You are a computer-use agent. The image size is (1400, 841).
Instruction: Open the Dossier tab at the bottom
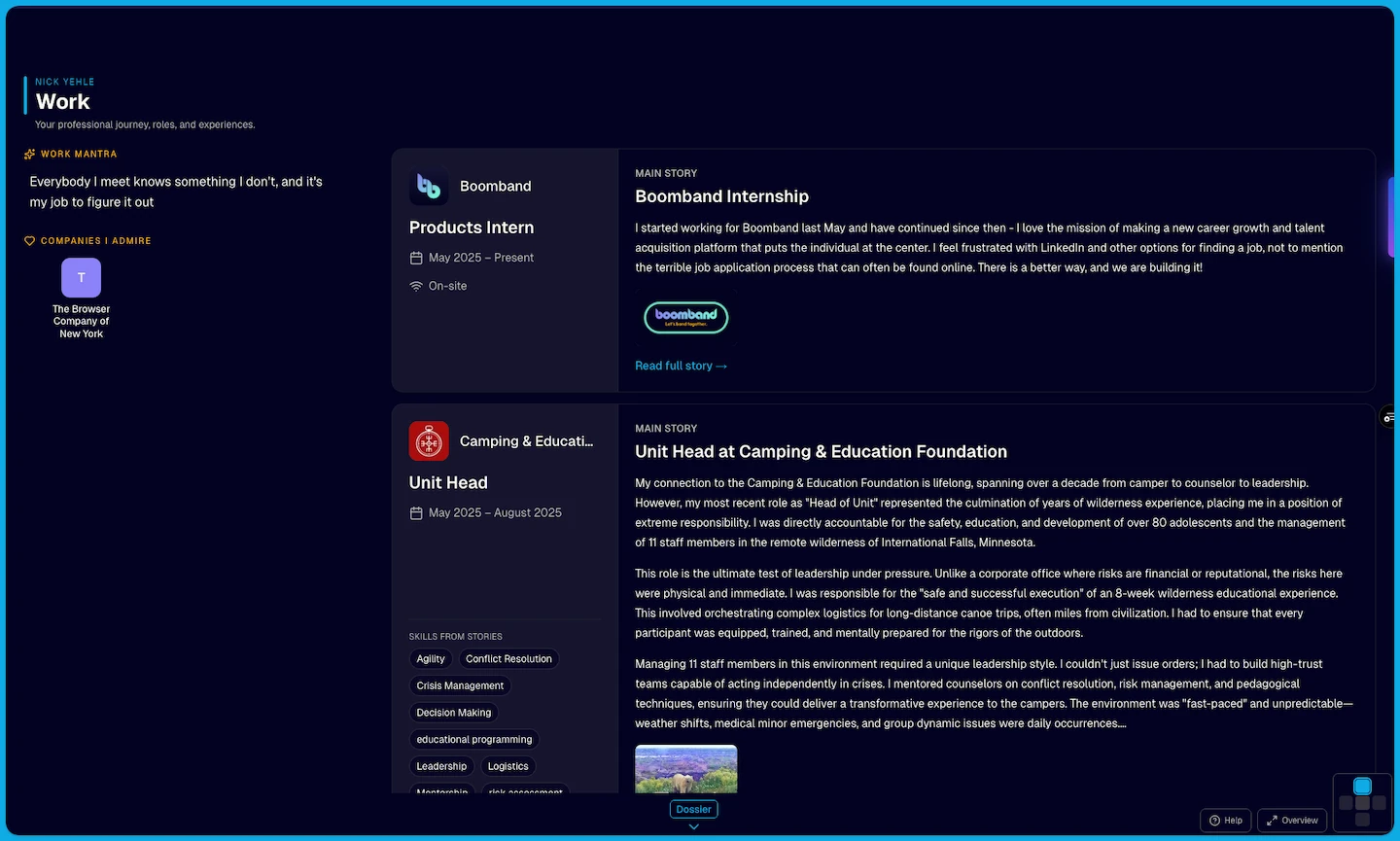coord(693,809)
